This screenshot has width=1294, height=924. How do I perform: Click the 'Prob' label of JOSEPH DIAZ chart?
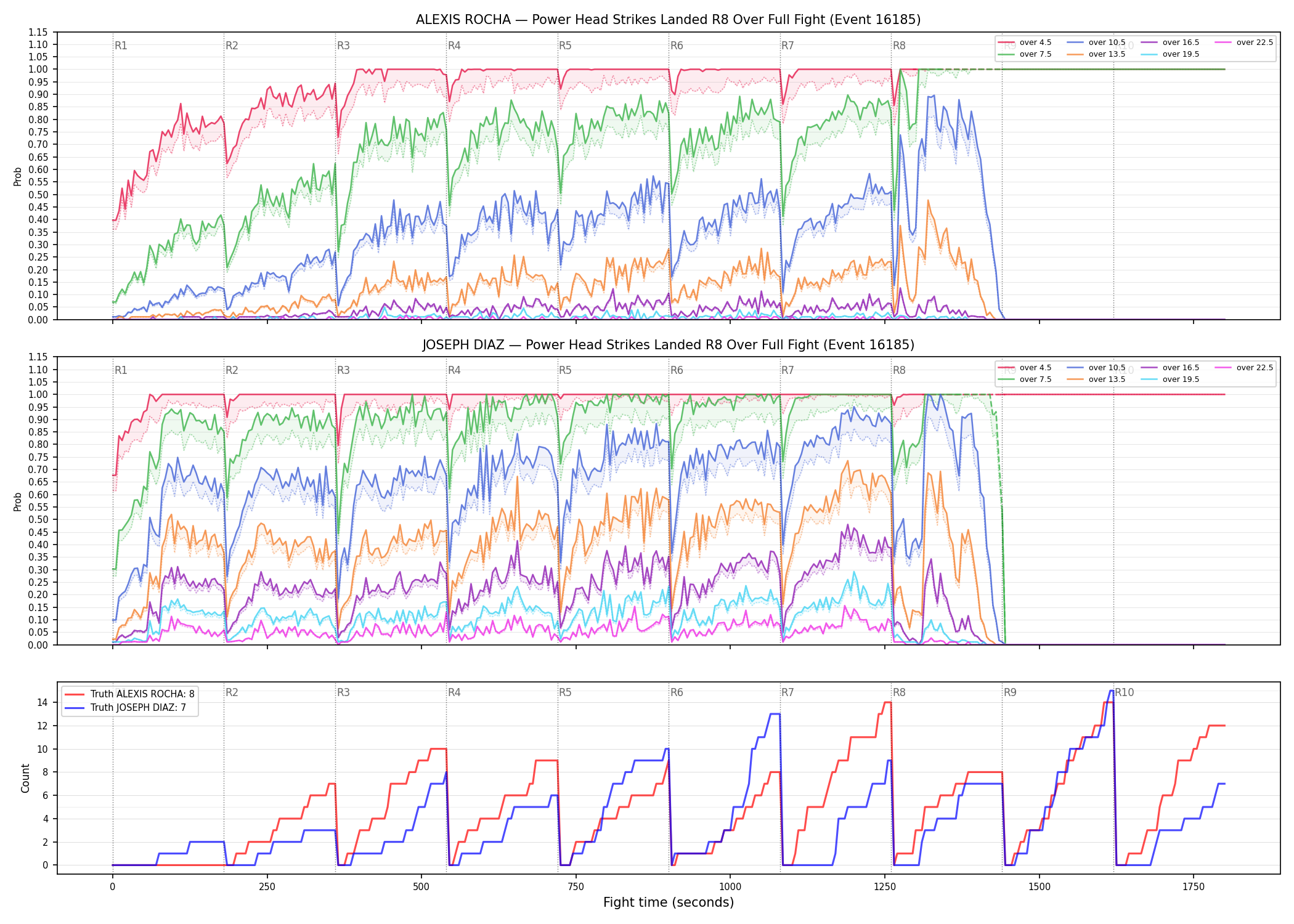coord(18,501)
